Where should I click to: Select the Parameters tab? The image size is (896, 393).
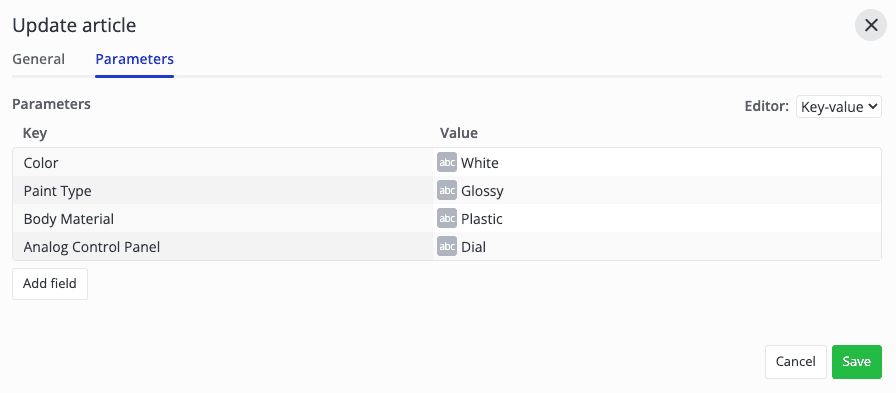pyautogui.click(x=134, y=59)
